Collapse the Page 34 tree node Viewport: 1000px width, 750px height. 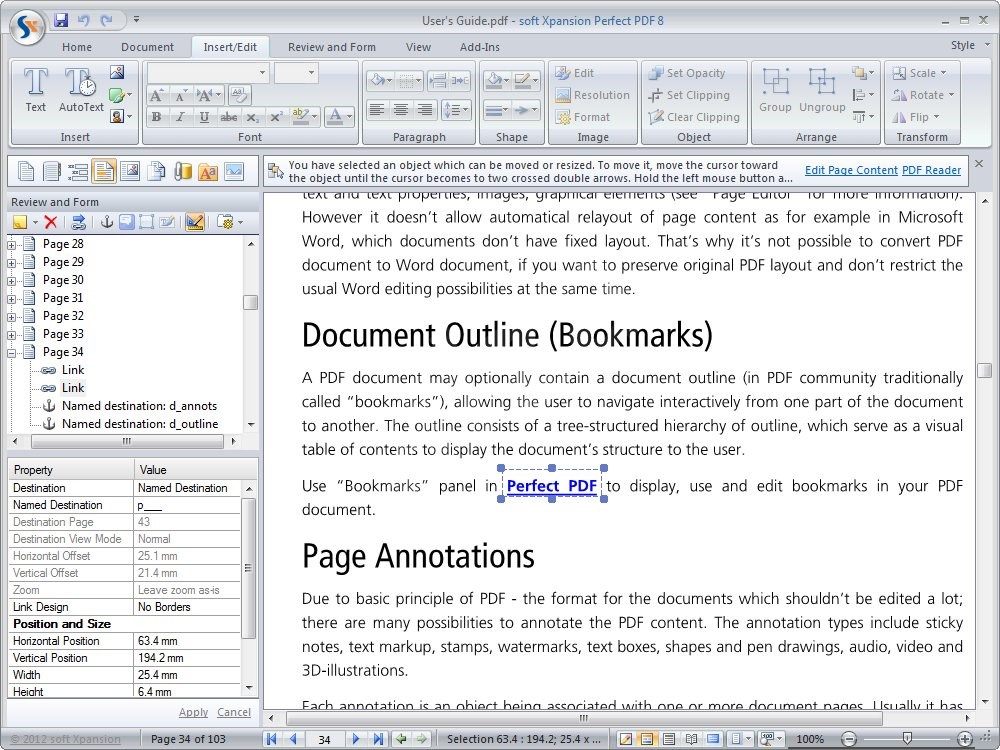tap(11, 353)
